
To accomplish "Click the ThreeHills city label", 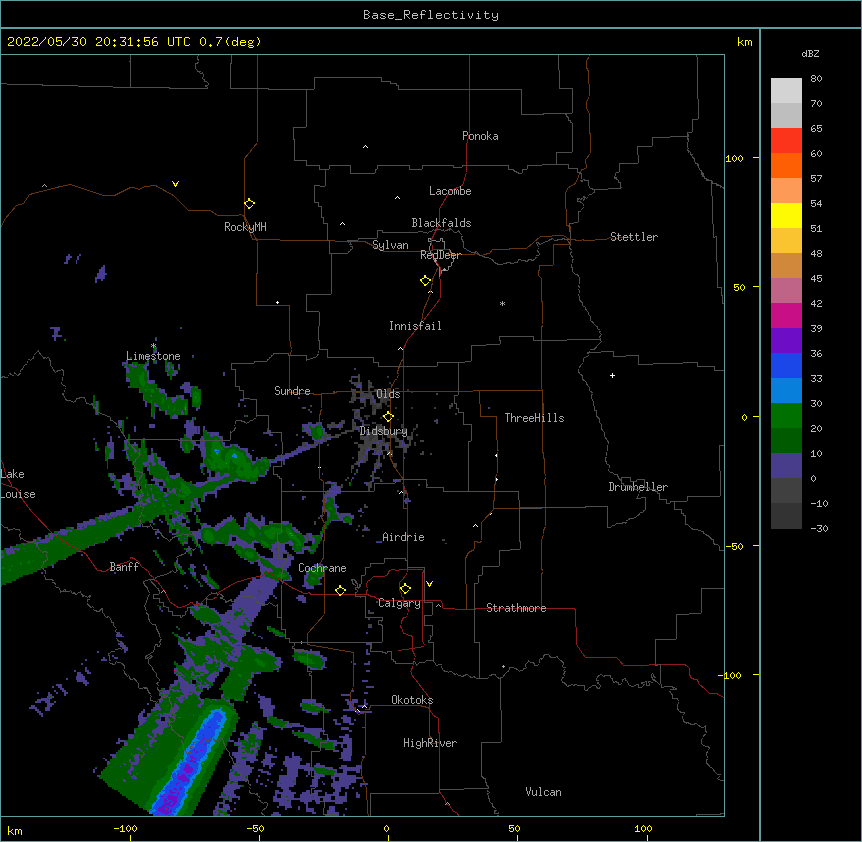I will click(534, 418).
